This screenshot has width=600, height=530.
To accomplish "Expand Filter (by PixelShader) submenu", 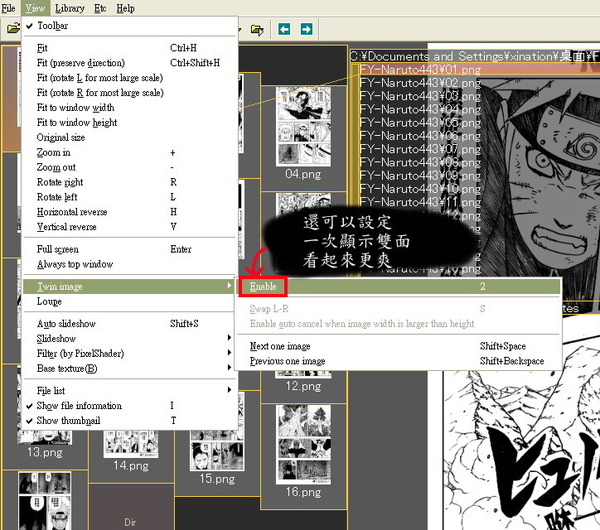I will (129, 354).
